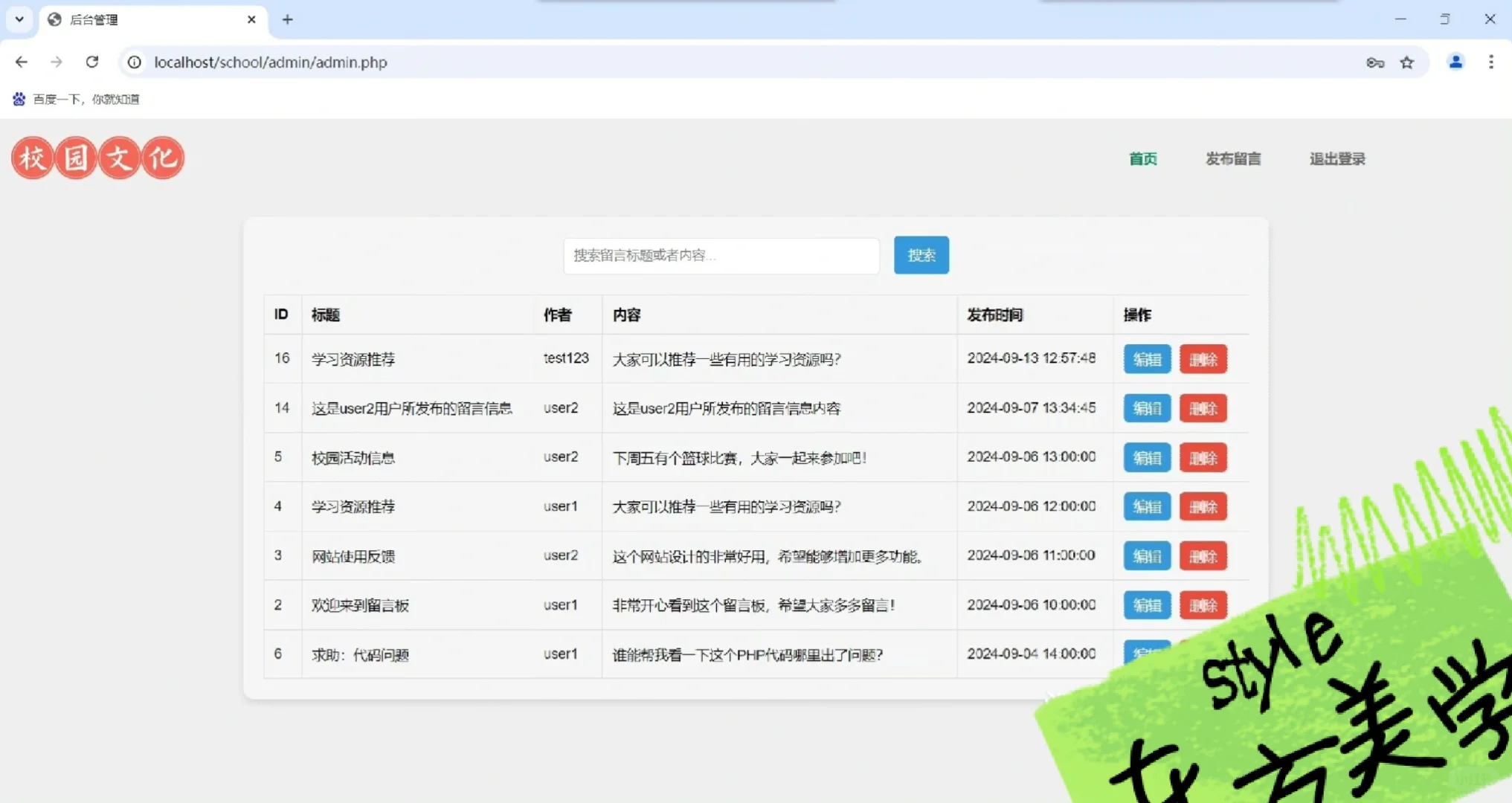The height and width of the screenshot is (803, 1512).
Task: Click 编辑 on message ID 16
Action: click(x=1146, y=358)
